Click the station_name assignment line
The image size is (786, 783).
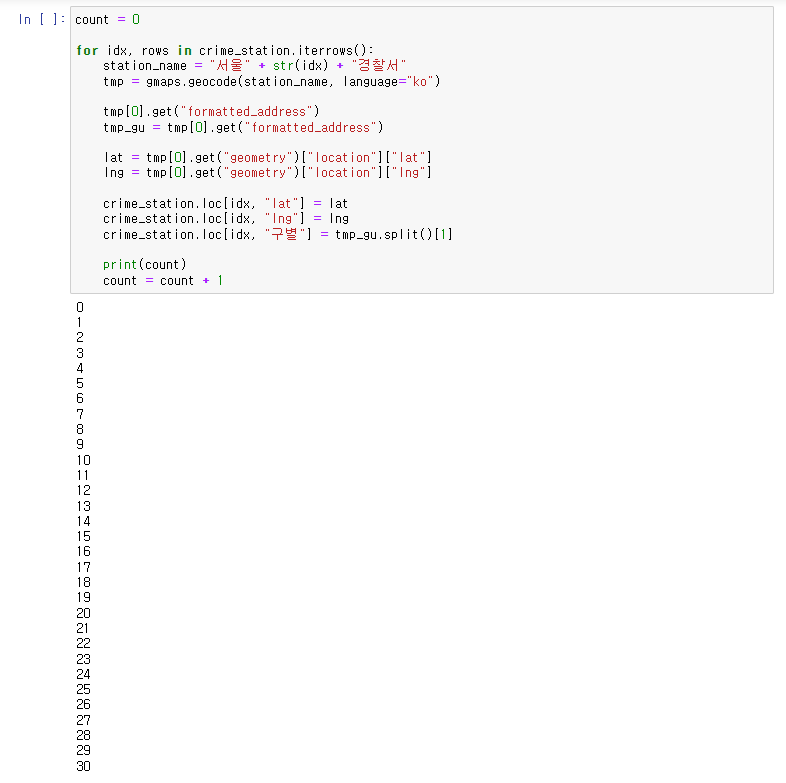coord(254,66)
